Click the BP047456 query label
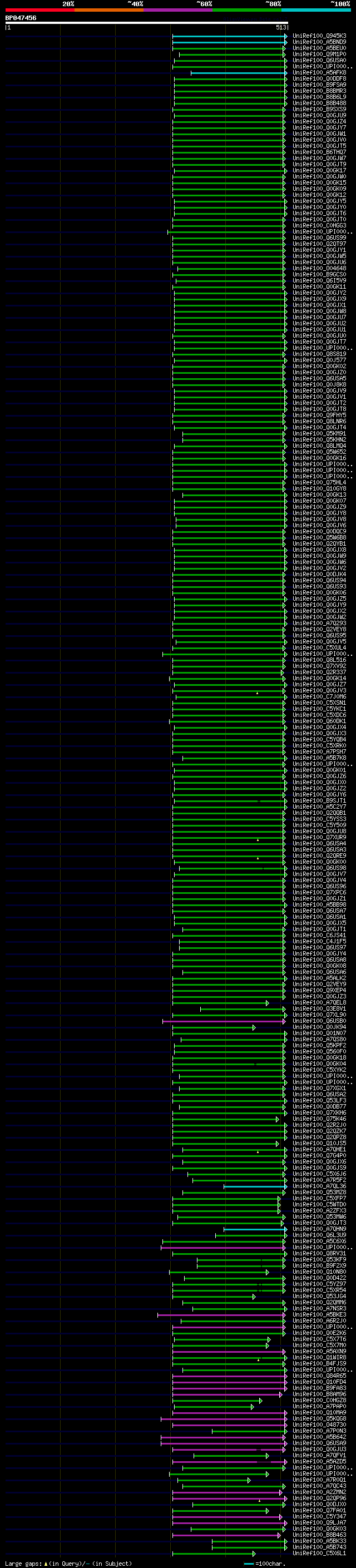The height and width of the screenshot is (1568, 356). [21, 18]
